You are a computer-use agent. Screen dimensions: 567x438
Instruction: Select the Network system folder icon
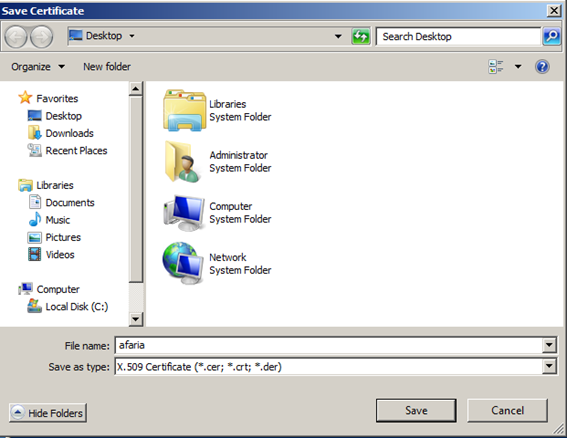click(183, 263)
